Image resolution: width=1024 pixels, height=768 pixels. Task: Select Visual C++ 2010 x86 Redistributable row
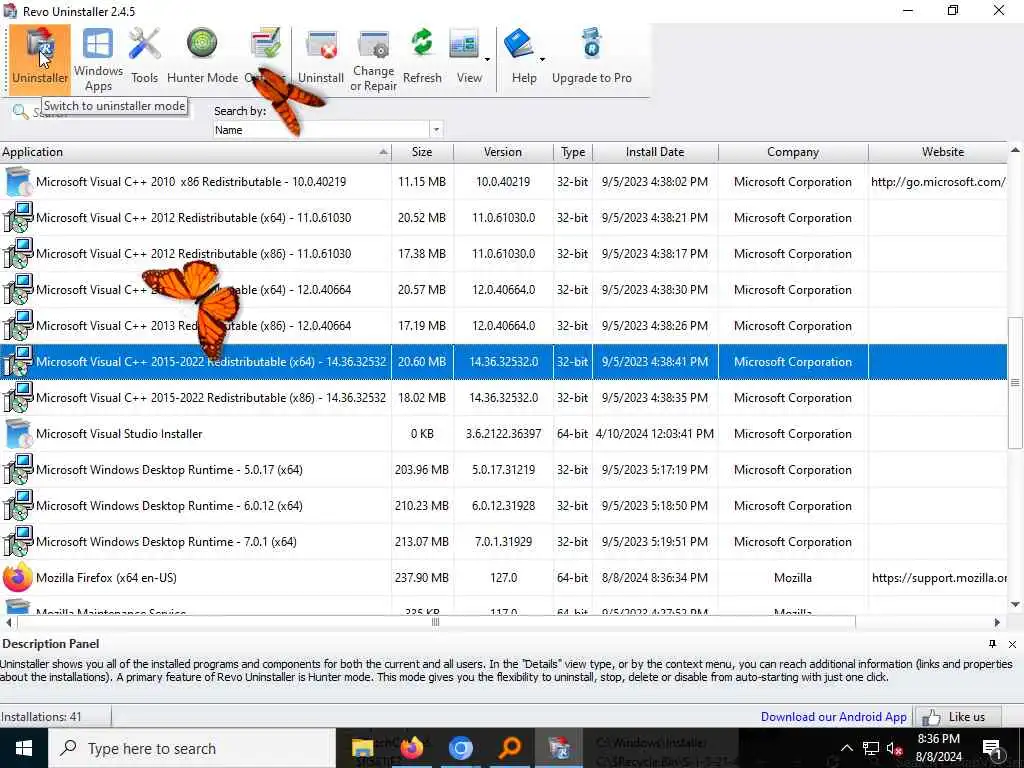(x=504, y=182)
